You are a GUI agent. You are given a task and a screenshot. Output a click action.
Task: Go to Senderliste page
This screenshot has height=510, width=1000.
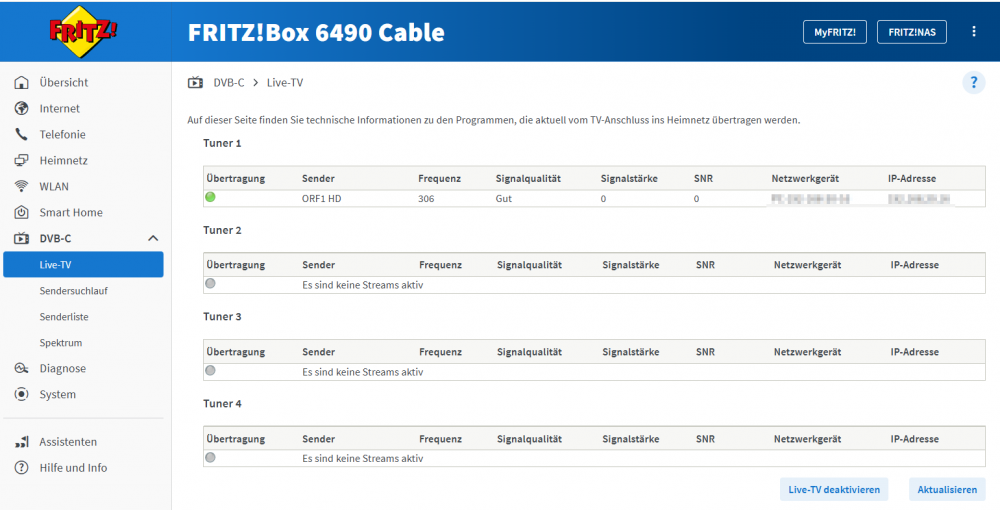[64, 317]
